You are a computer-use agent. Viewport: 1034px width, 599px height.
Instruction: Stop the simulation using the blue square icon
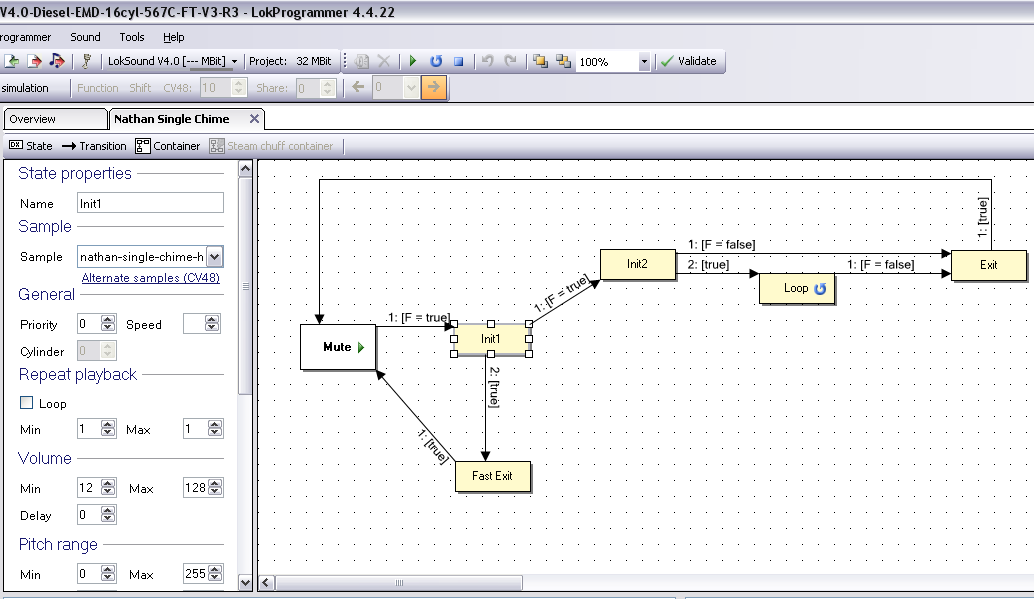tap(458, 61)
